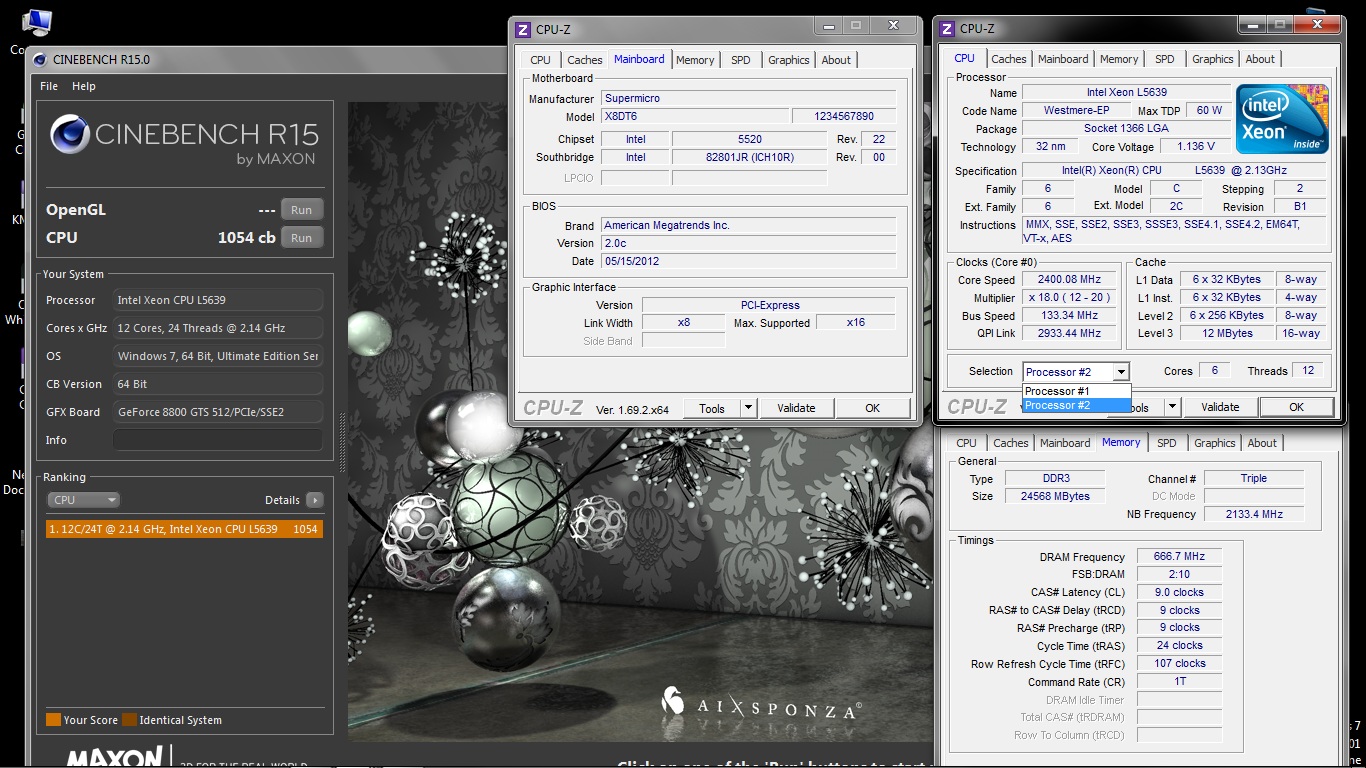Click the Z icon in processor CPU-Z title bar
The image size is (1366, 768).
(x=947, y=29)
